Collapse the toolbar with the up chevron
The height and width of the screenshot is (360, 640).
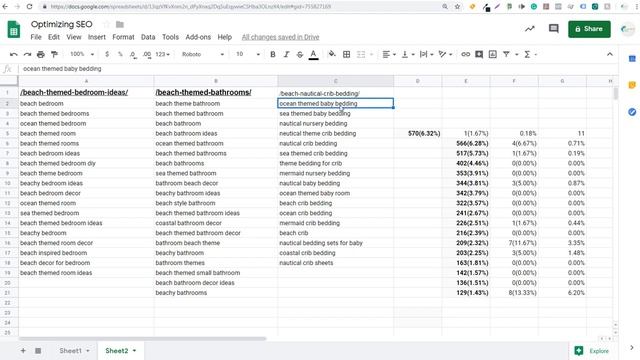[x=609, y=54]
